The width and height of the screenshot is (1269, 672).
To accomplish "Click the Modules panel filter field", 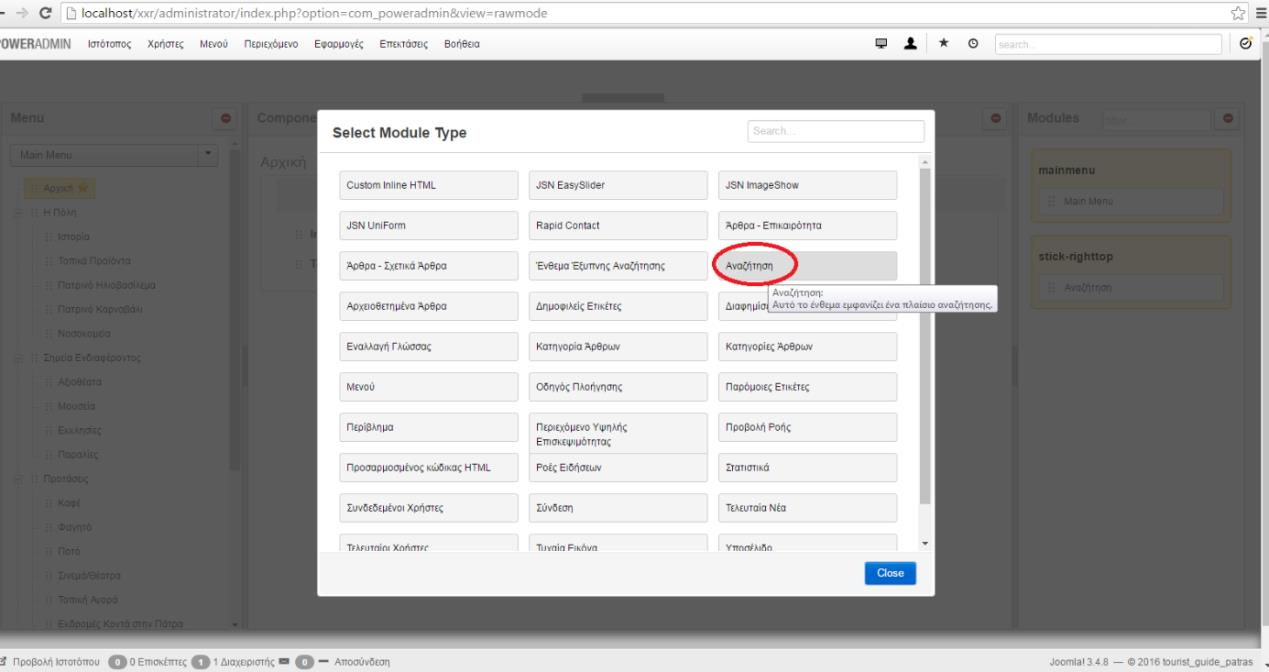I will click(x=1155, y=119).
